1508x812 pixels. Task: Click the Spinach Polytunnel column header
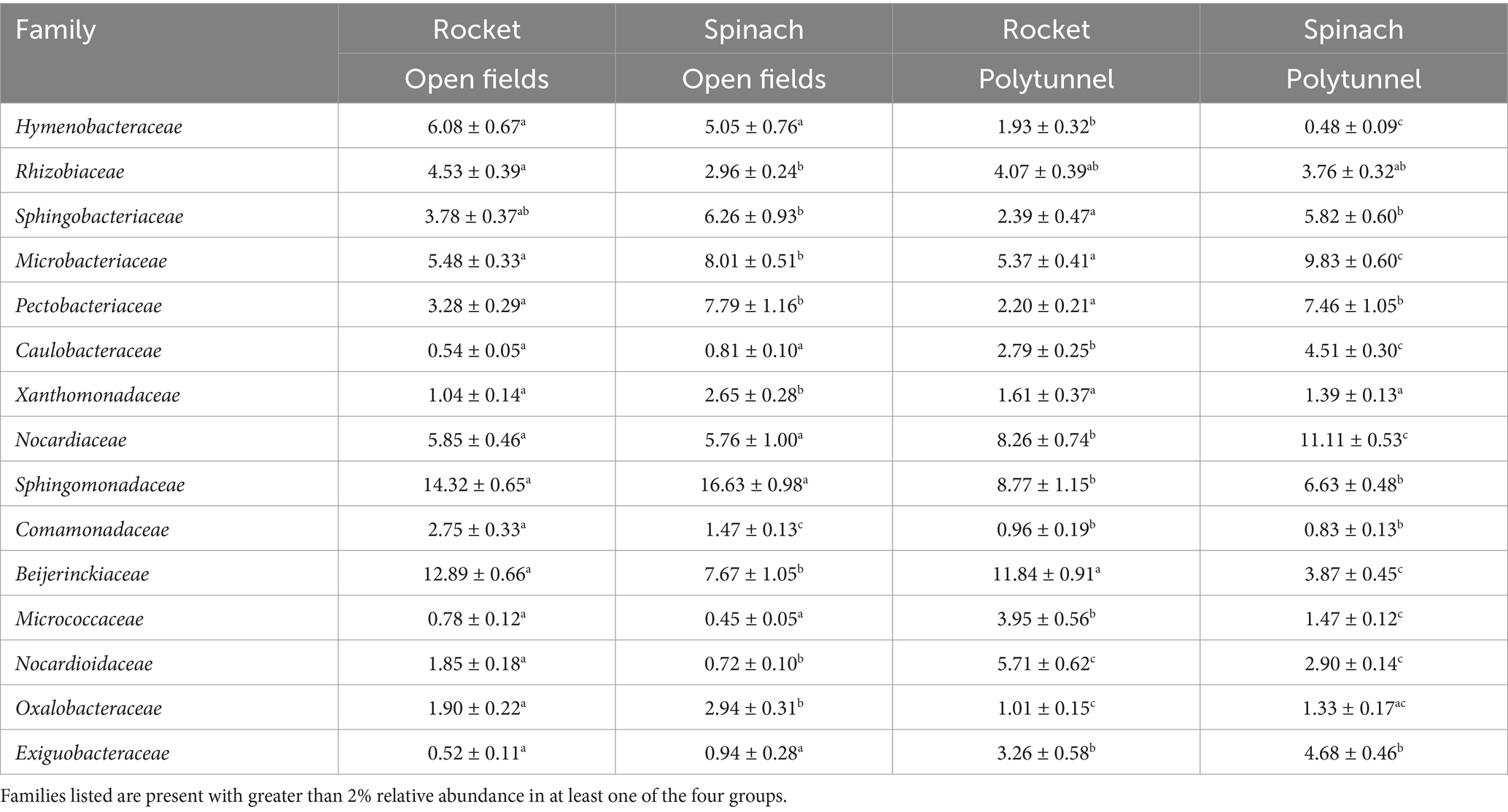coord(1353,54)
